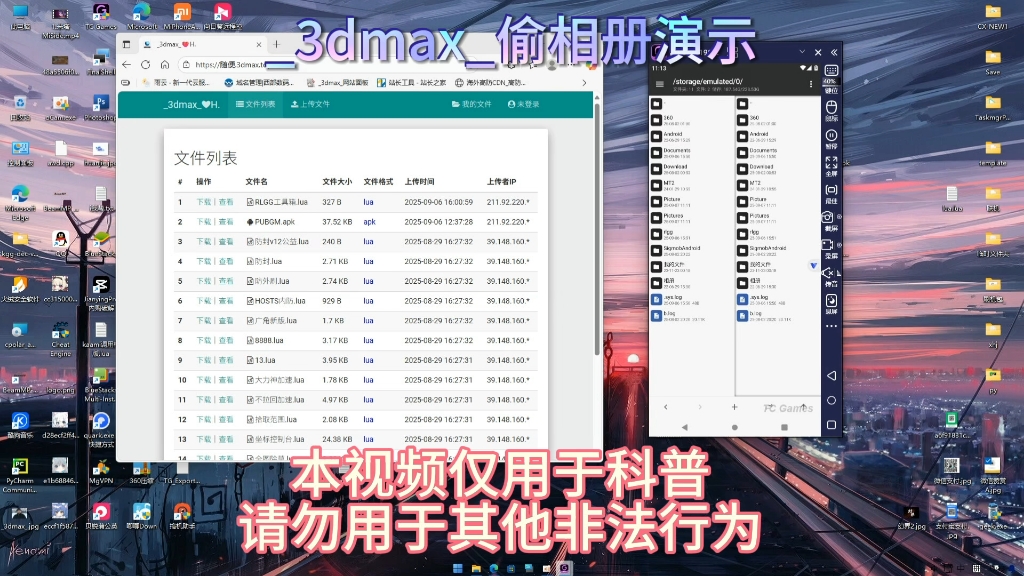This screenshot has width=1024, height=576.
Task: View the 8888.lua file
Action: pos(226,340)
